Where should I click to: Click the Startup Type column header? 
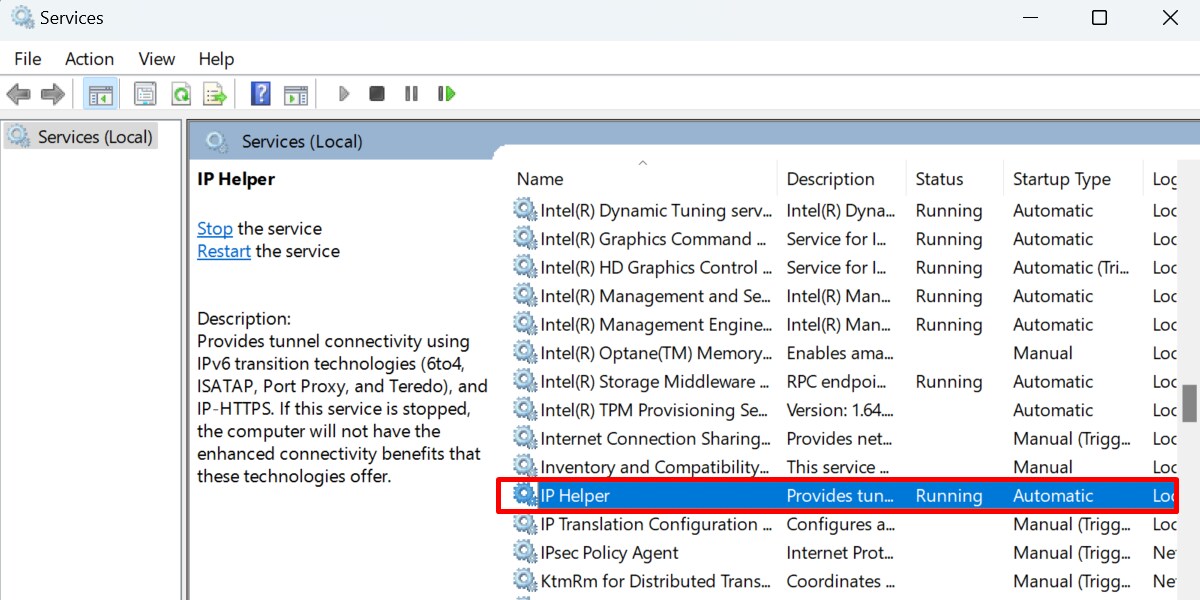click(x=1062, y=178)
